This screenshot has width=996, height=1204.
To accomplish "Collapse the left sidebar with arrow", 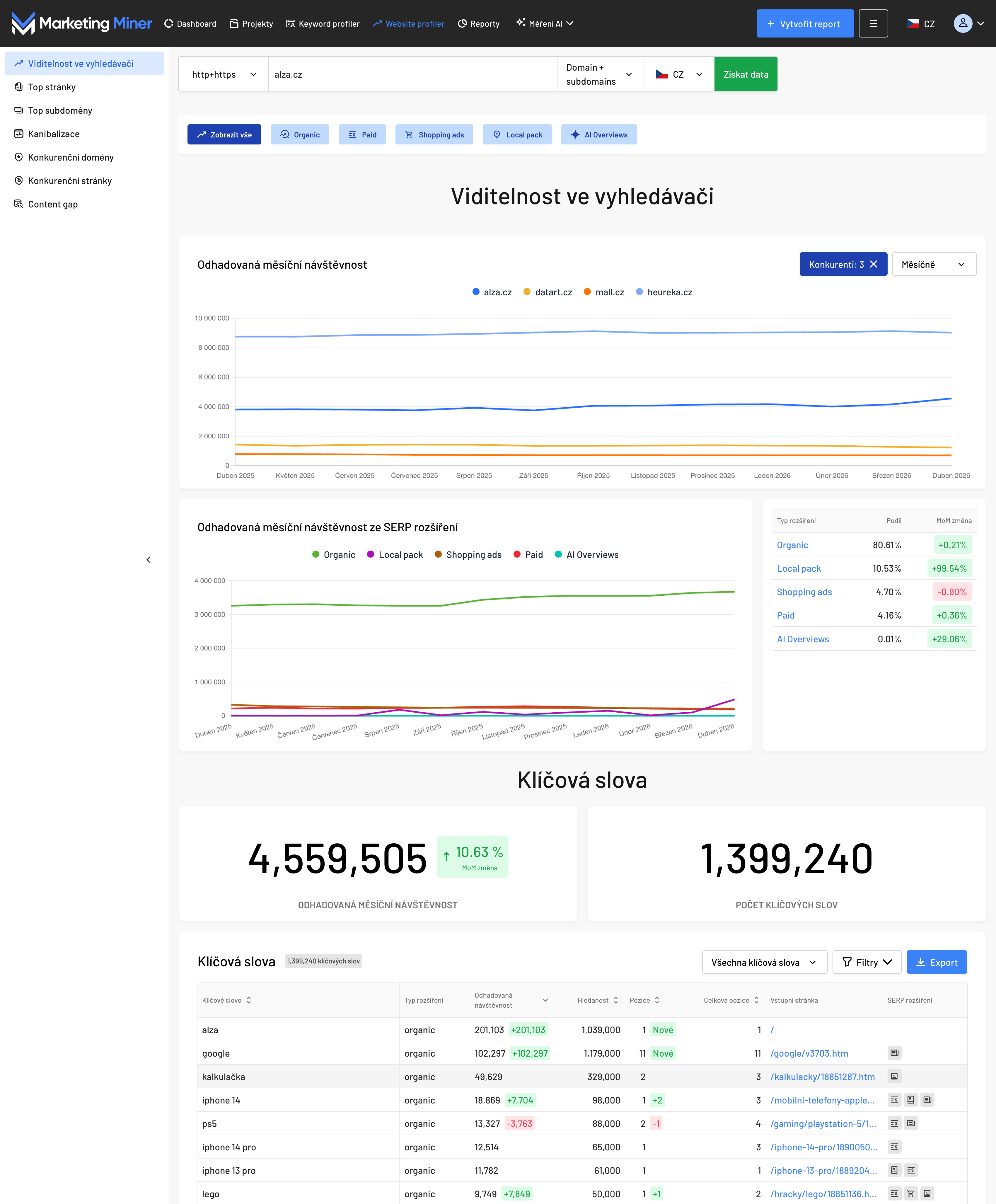I will pyautogui.click(x=149, y=560).
